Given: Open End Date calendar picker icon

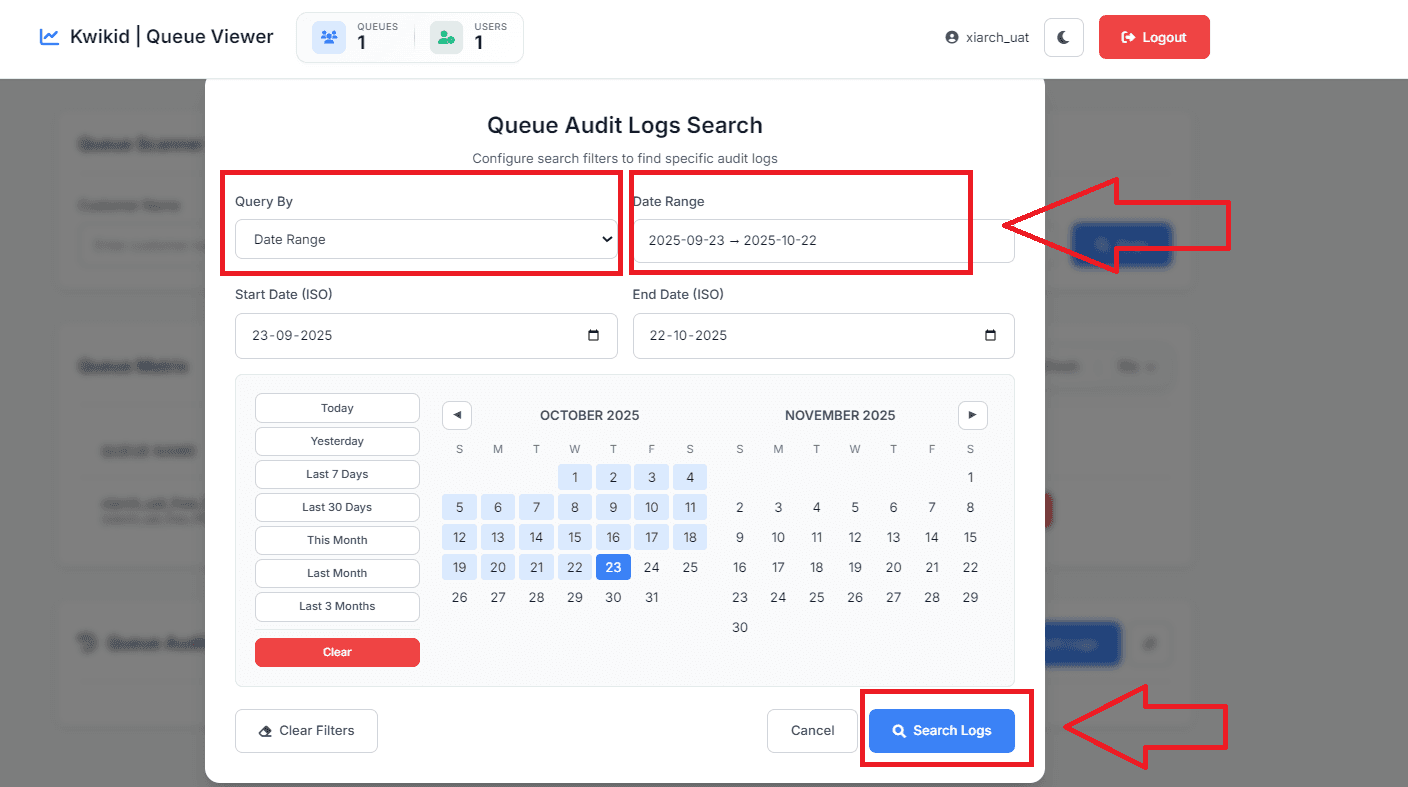Looking at the screenshot, I should point(990,336).
